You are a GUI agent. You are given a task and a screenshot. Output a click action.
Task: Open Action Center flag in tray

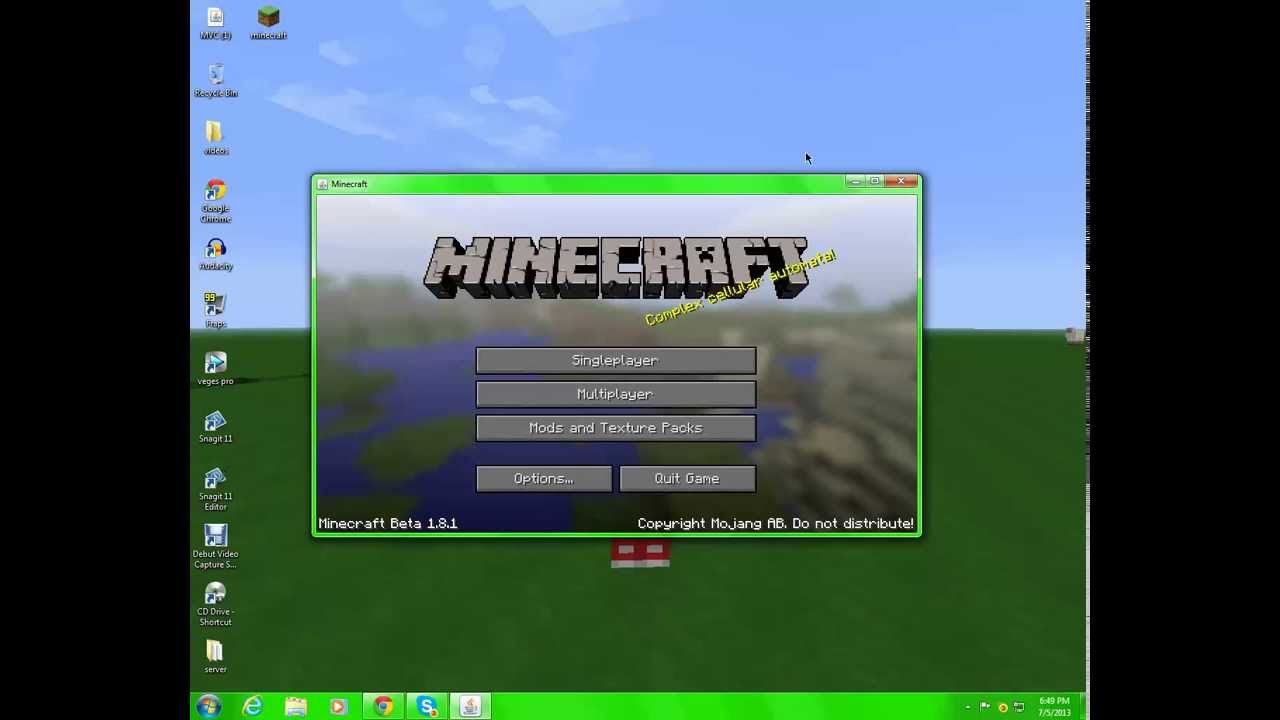click(985, 707)
